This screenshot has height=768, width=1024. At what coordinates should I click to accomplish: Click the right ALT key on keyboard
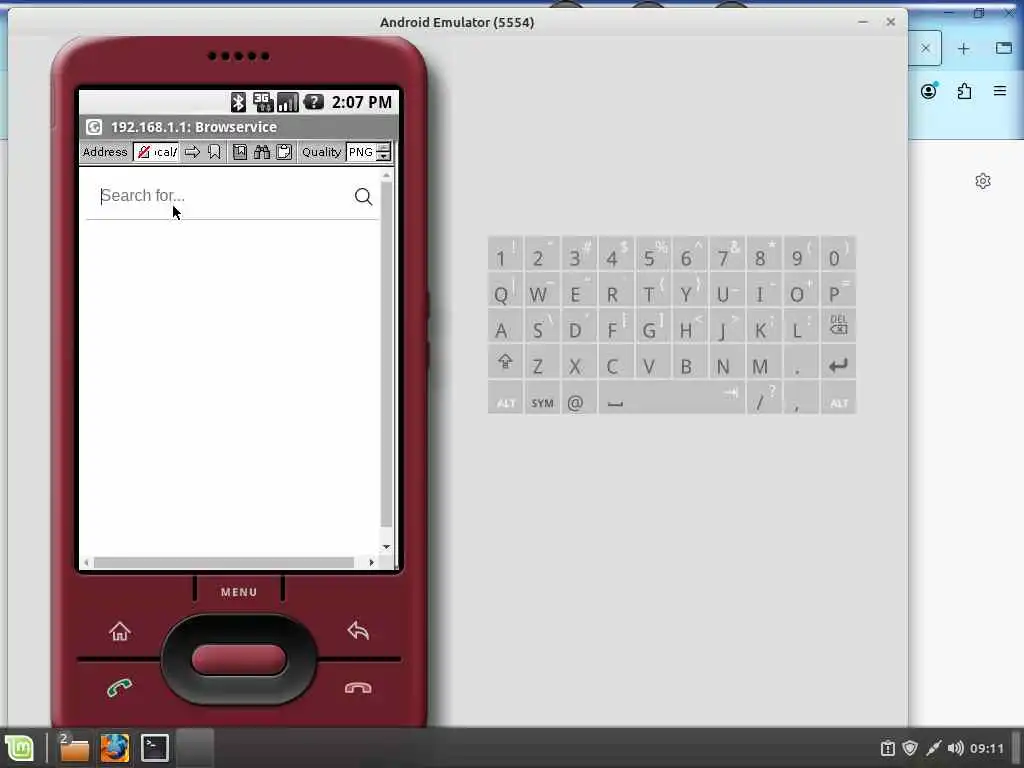839,400
